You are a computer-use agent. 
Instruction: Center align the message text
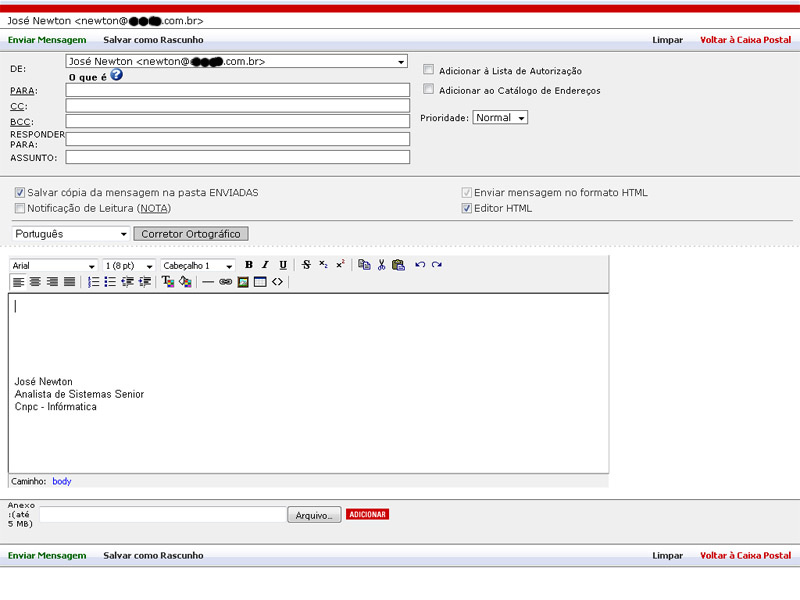pyautogui.click(x=35, y=282)
